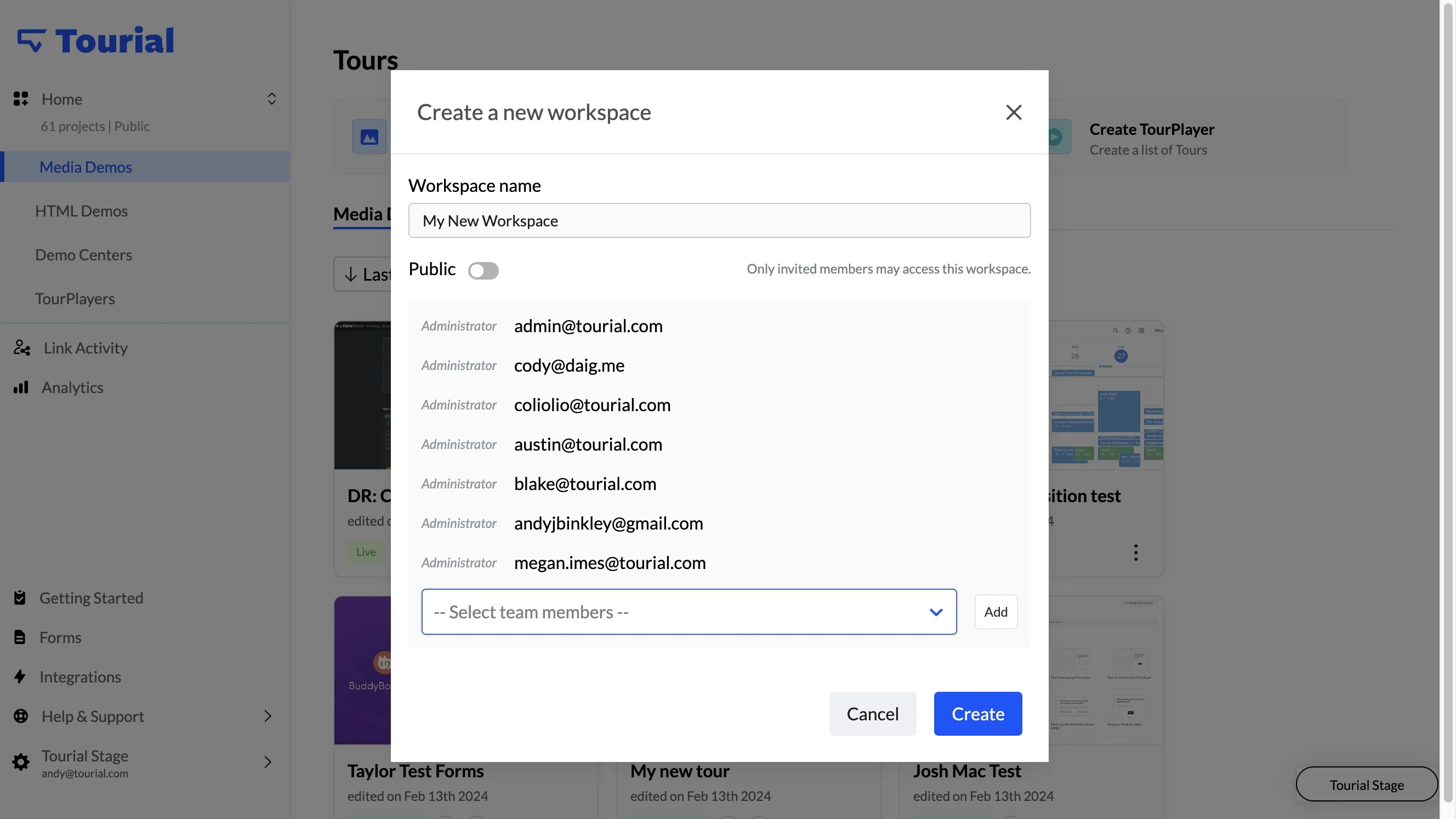
Task: Click the Help & Support lifebuoy icon
Action: pos(21,716)
